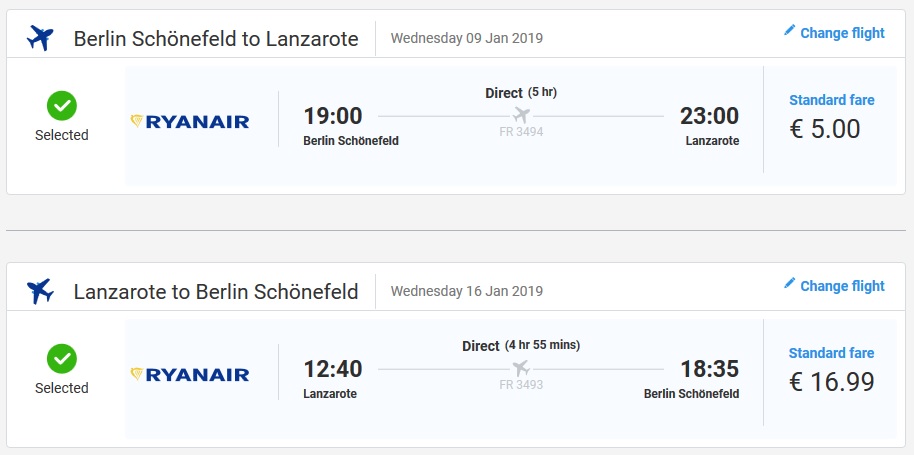Image resolution: width=914 pixels, height=455 pixels.
Task: Click the gray plane icon above FR 3493
Action: [521, 368]
